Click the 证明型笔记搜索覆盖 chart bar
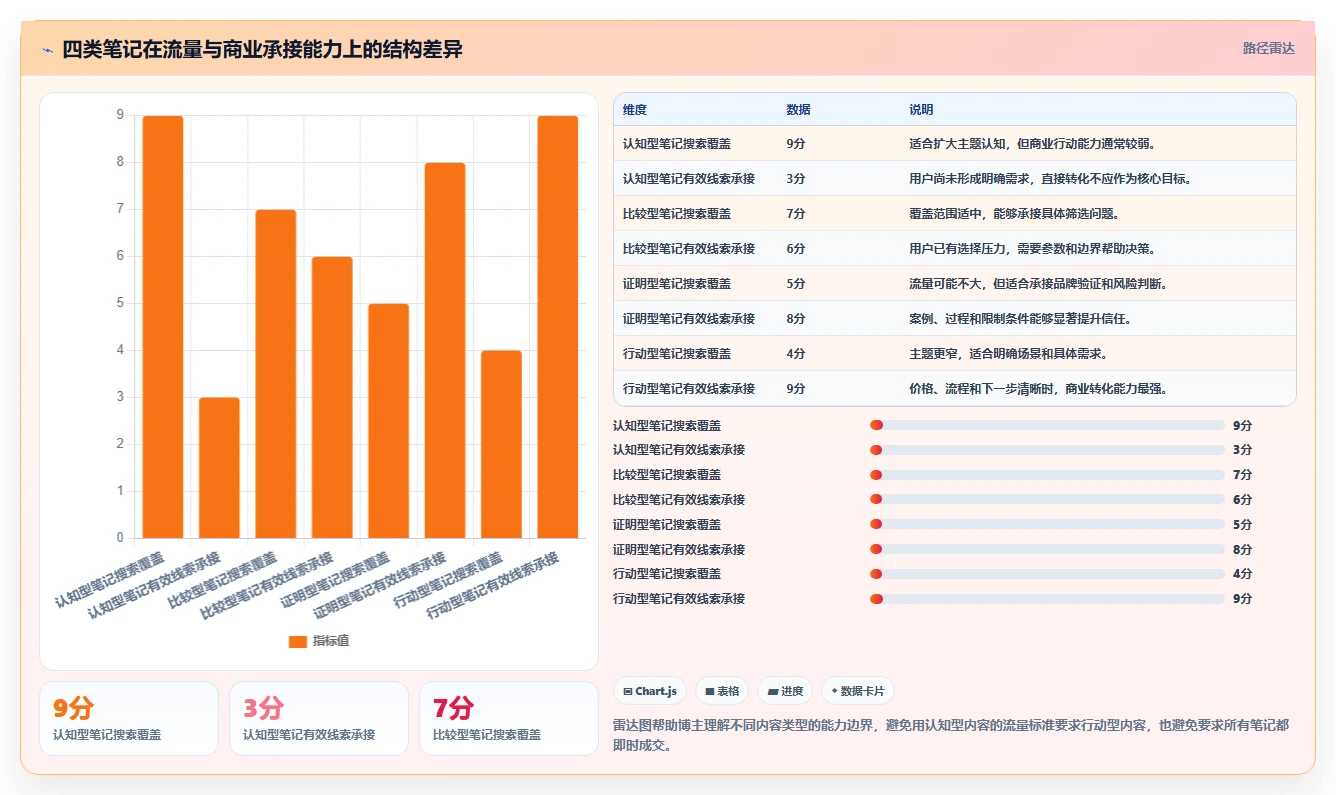The width and height of the screenshot is (1336, 795). (x=389, y=421)
